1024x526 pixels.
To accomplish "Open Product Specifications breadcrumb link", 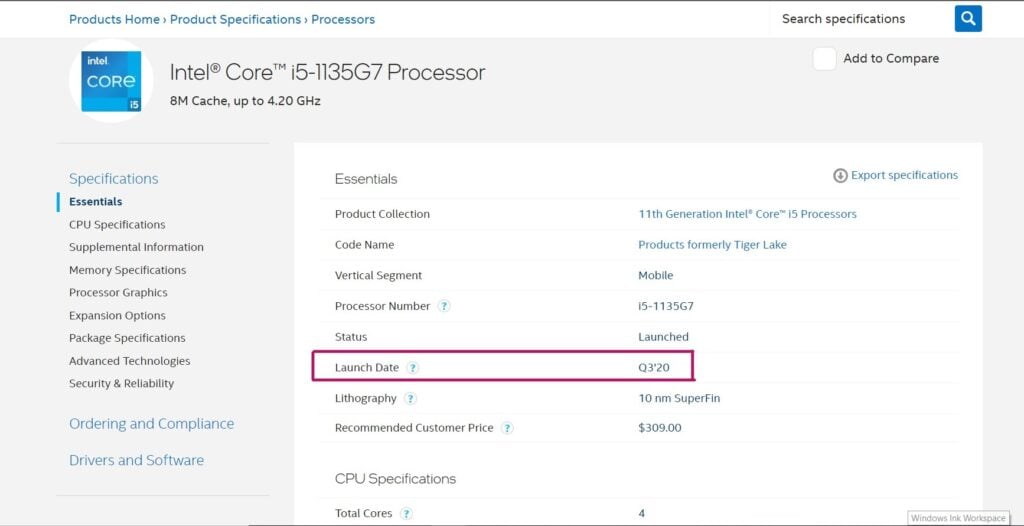I will pos(235,19).
